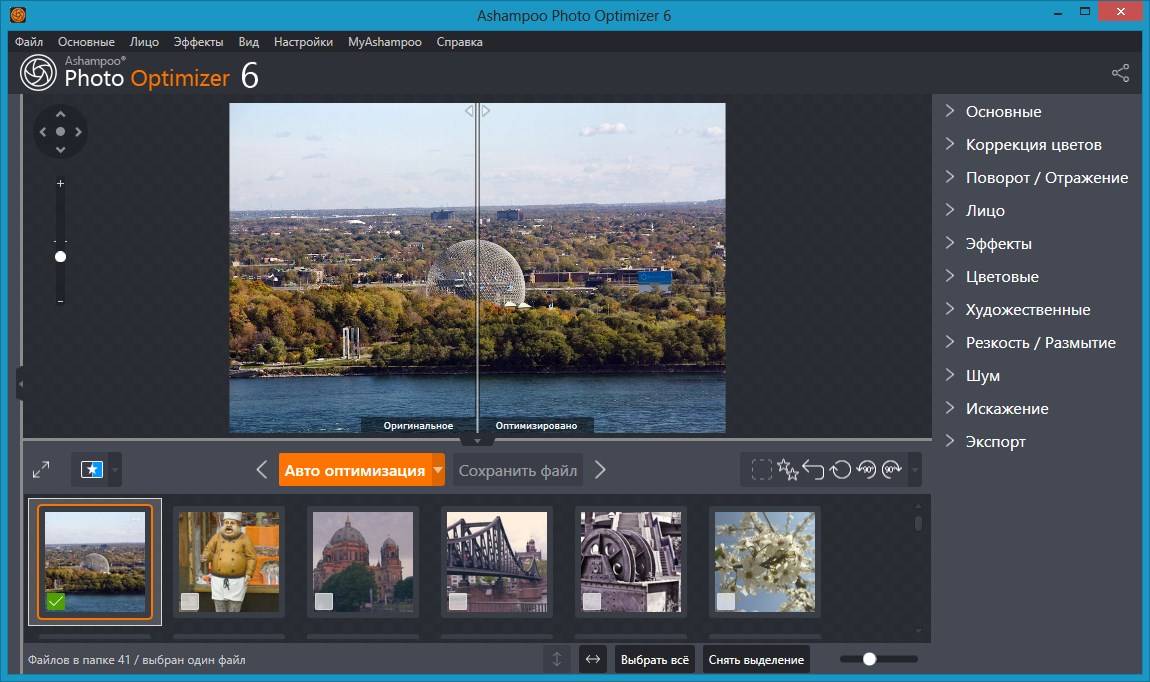This screenshot has width=1150, height=682.
Task: Open the tools toolbar overflow dropdown
Action: click(x=915, y=470)
